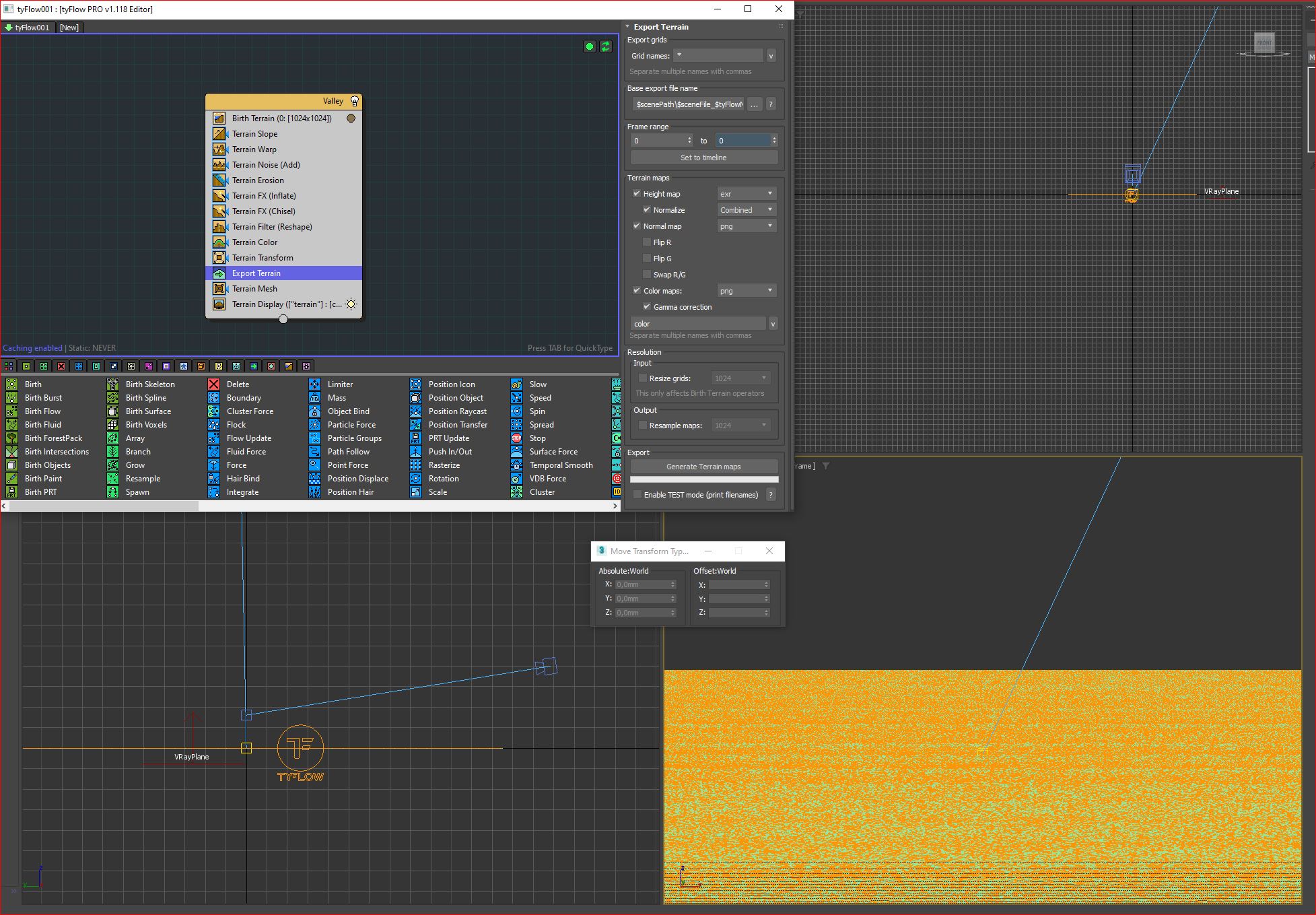Screen dimensions: 1316x915
Task: Click the Particle Groups operator icon
Action: coord(314,438)
